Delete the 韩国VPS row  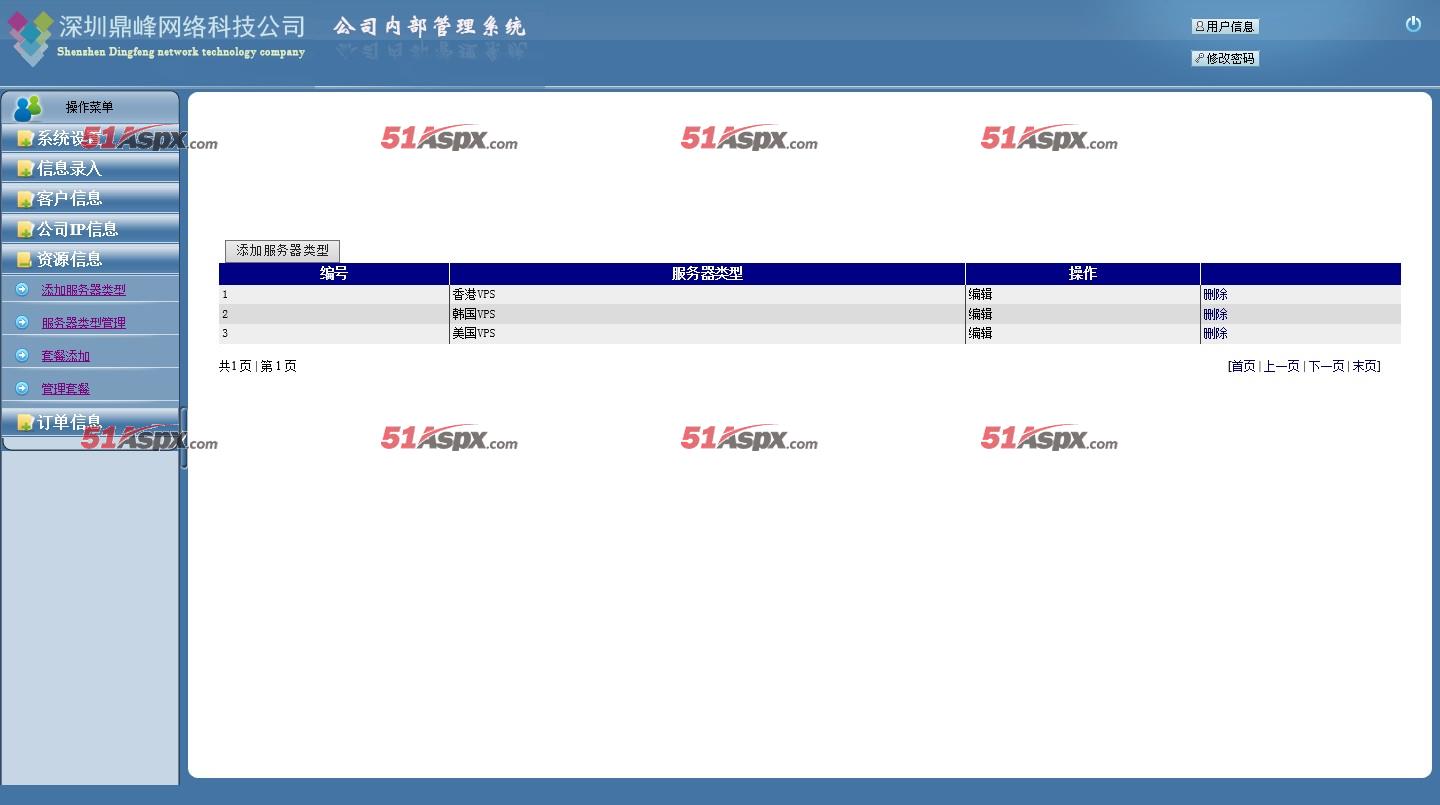pyautogui.click(x=1215, y=314)
